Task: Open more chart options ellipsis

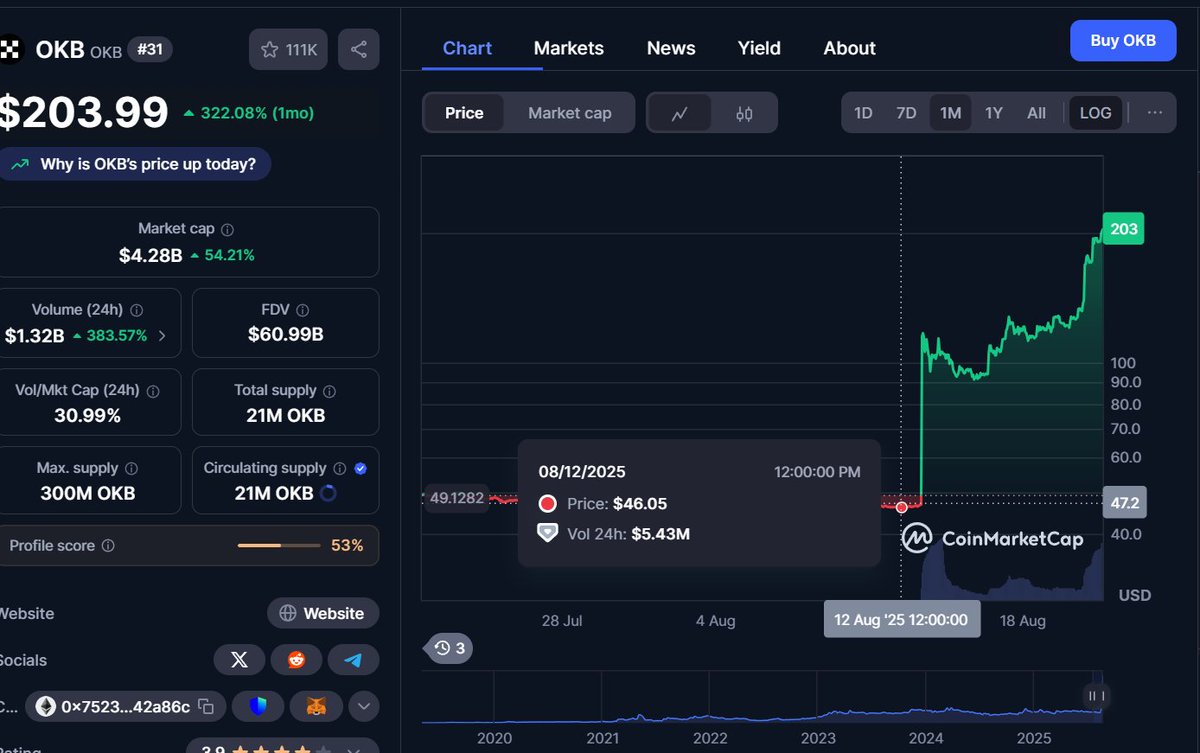Action: click(1155, 113)
